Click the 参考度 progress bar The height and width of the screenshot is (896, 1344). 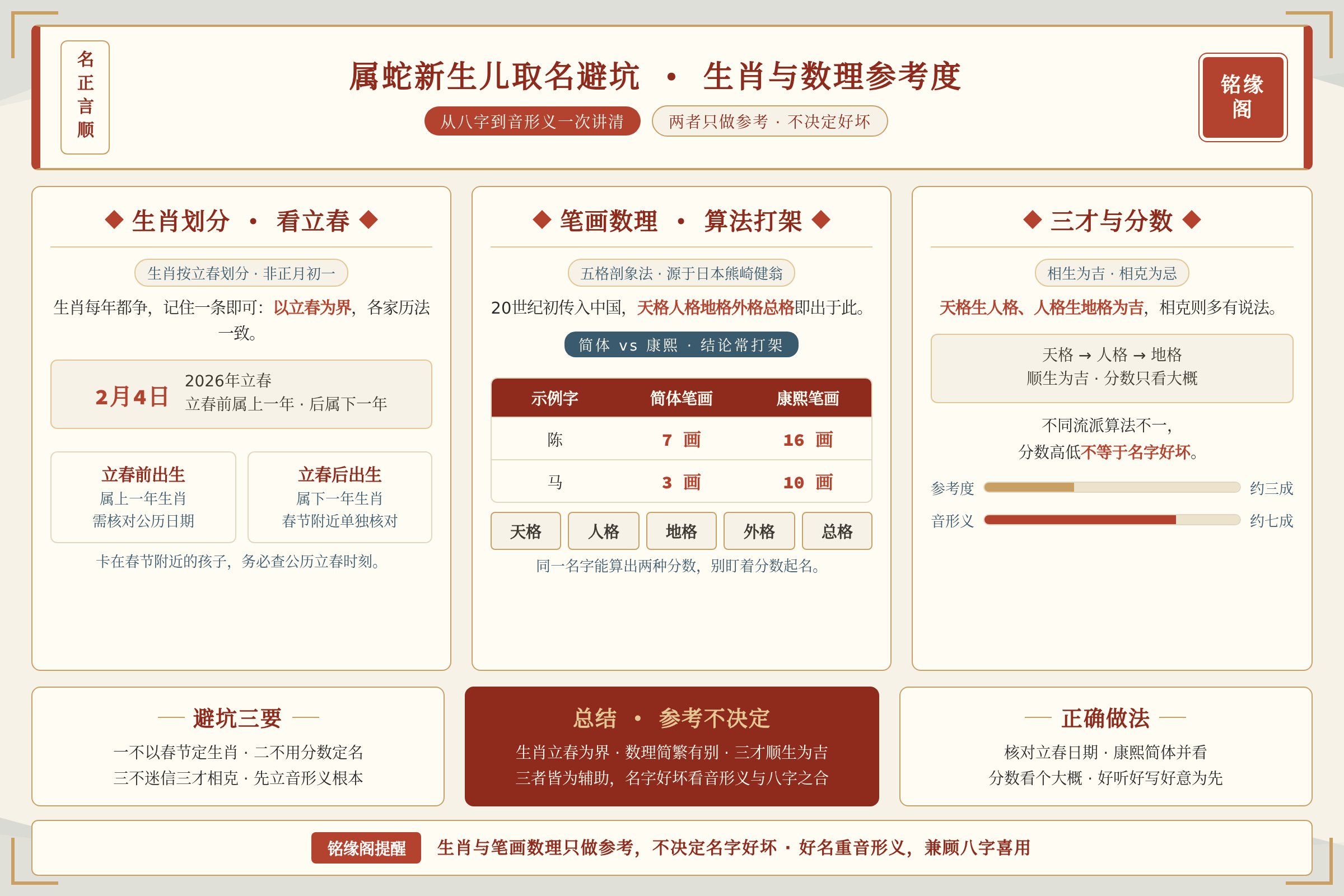(1112, 487)
